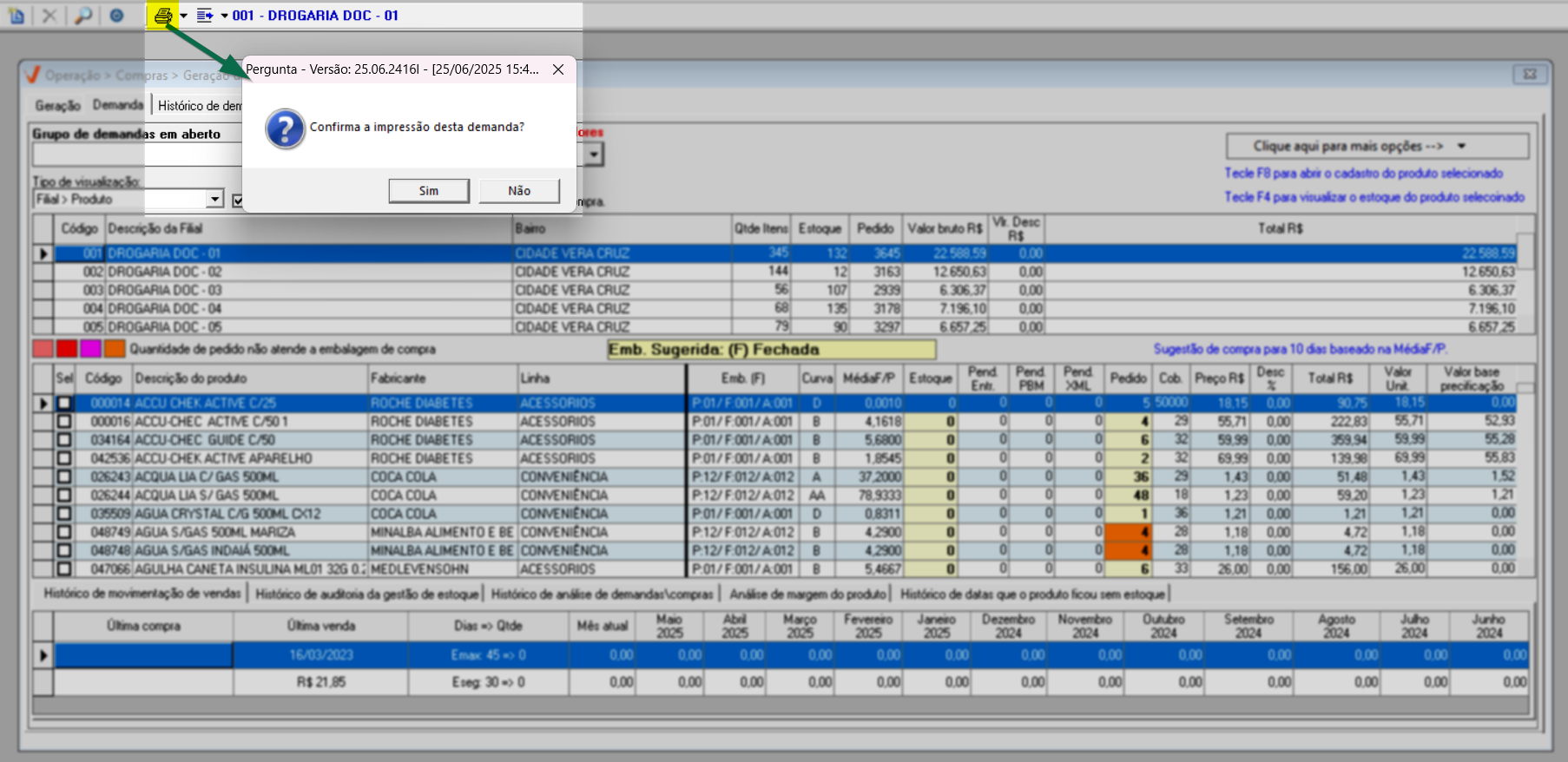This screenshot has height=762, width=1568.
Task: Click the red legend color swatch
Action: (67, 349)
